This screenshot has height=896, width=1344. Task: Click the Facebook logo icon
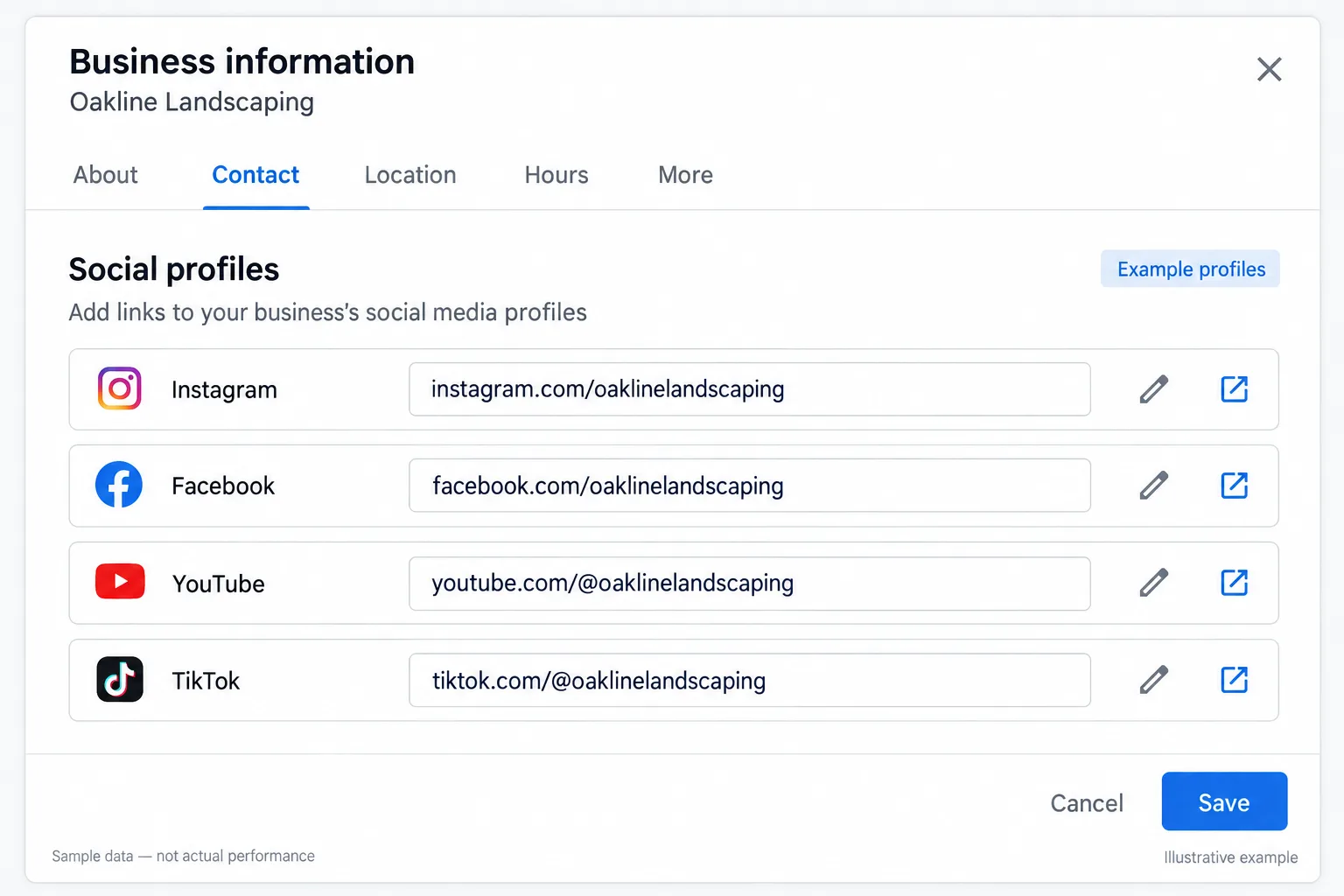[x=119, y=485]
